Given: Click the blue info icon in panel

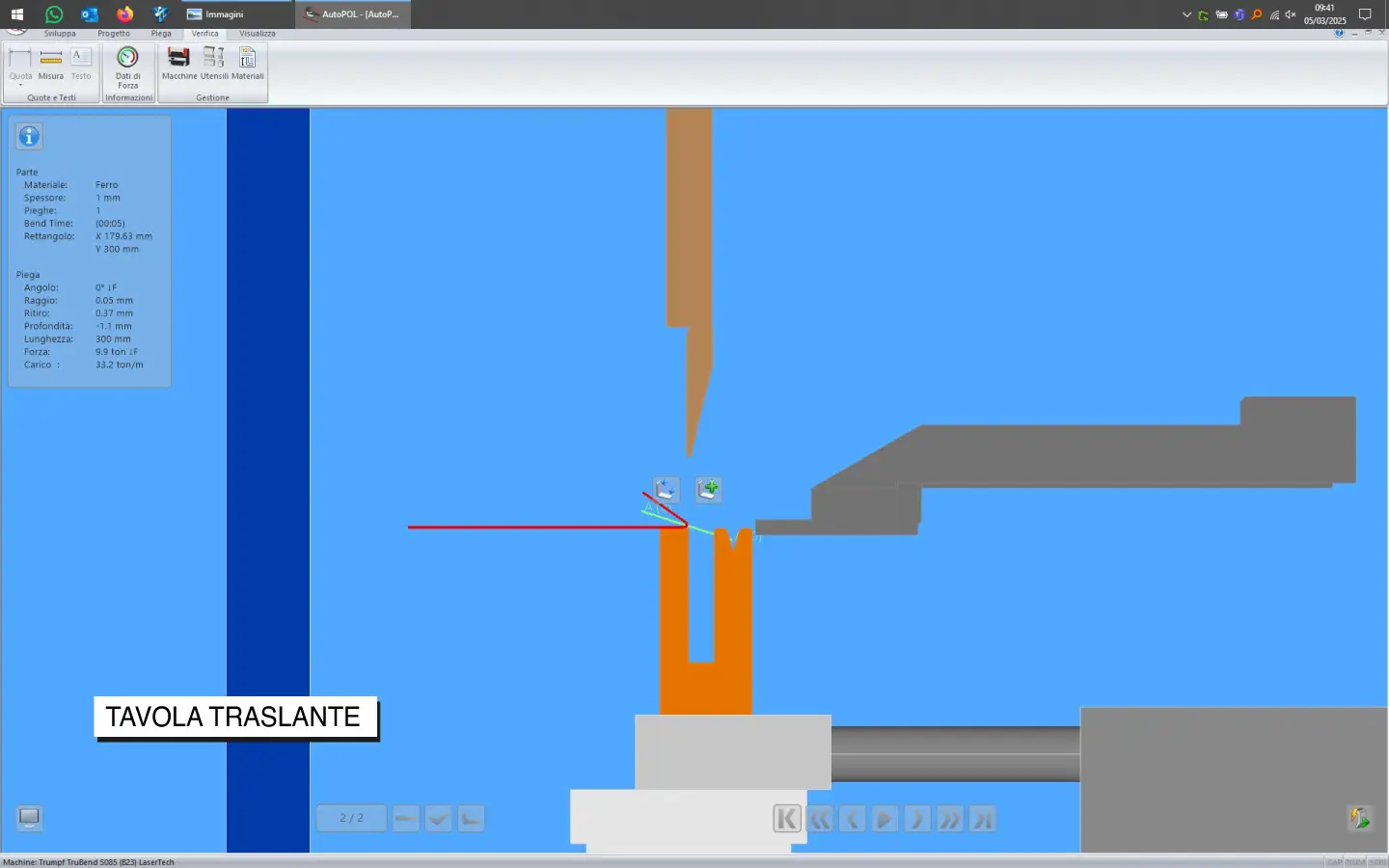Looking at the screenshot, I should pyautogui.click(x=29, y=137).
